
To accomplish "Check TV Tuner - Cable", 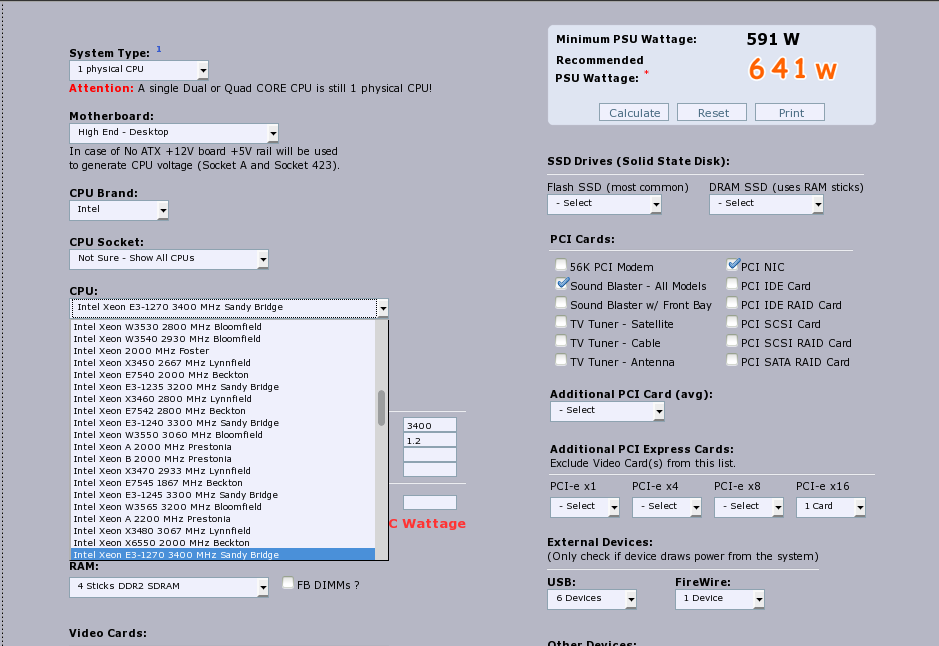I will pos(561,341).
